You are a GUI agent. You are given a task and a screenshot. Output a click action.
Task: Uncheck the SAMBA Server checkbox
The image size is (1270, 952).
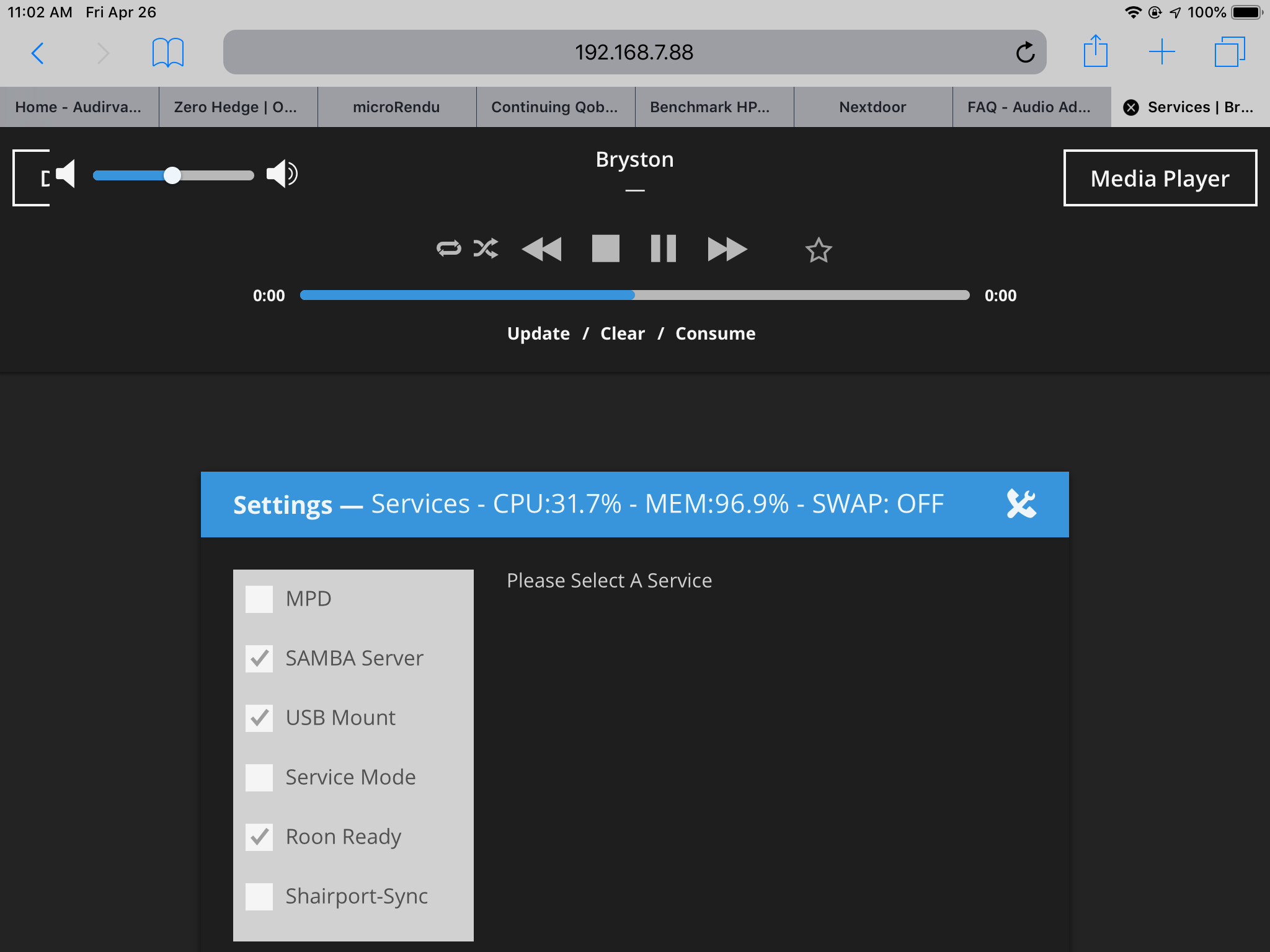[x=259, y=659]
